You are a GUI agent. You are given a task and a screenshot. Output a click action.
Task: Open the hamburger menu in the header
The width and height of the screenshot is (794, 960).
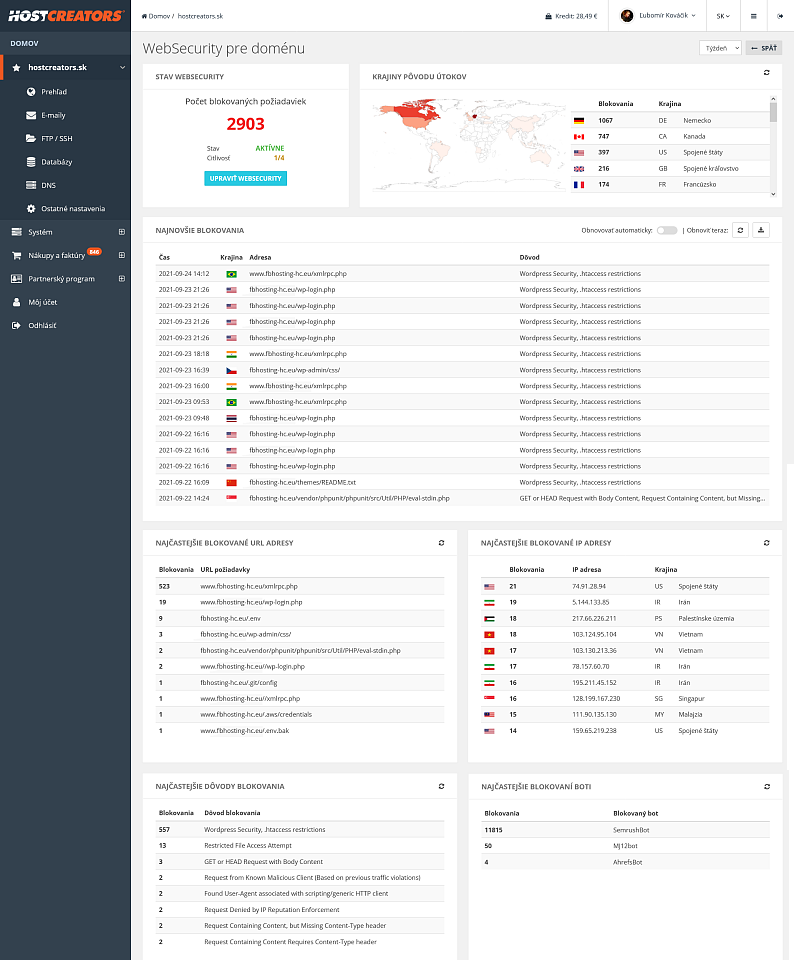pyautogui.click(x=753, y=16)
